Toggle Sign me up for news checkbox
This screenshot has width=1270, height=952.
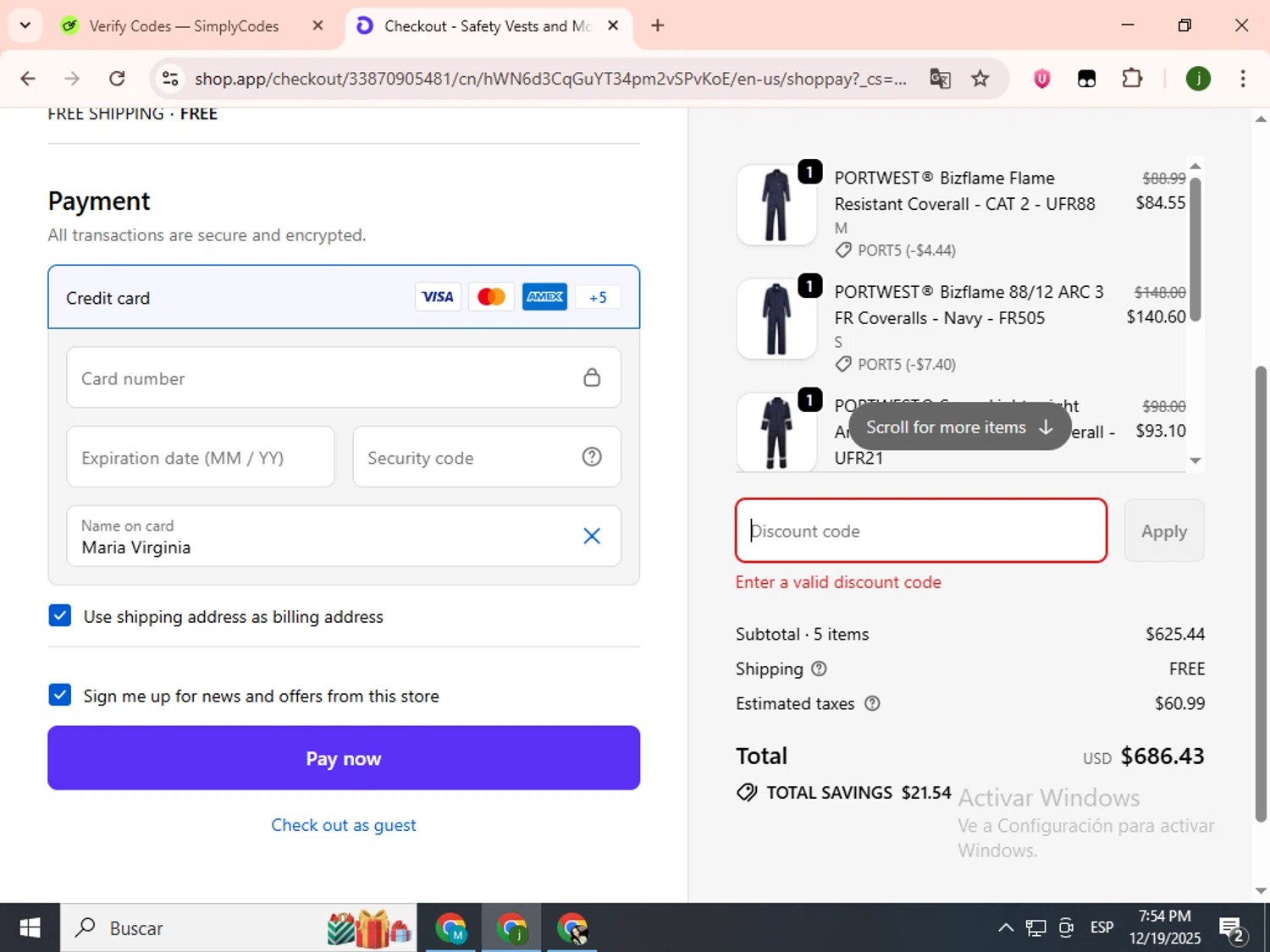60,695
